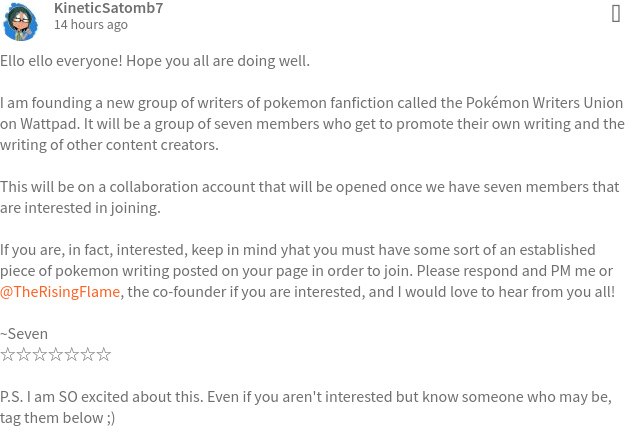Click the last star in the star row
This screenshot has width=629, height=437.
tap(104, 355)
